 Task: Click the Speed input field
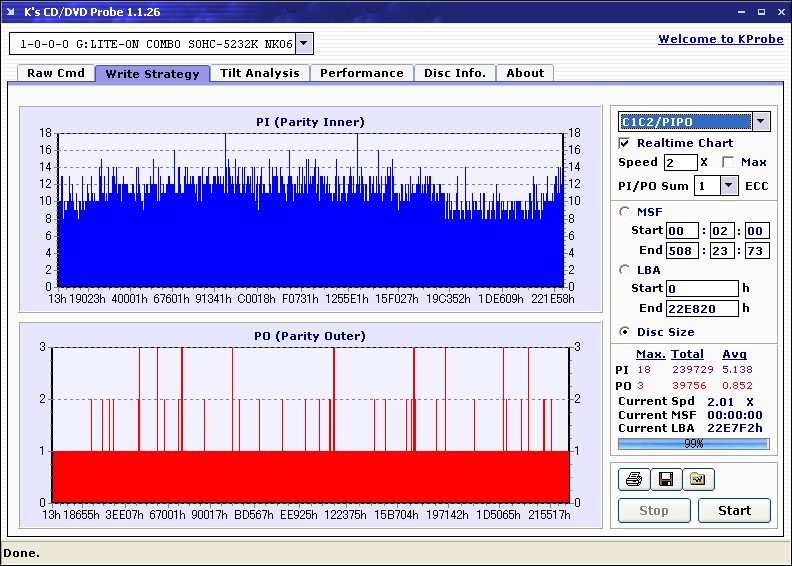(x=680, y=162)
